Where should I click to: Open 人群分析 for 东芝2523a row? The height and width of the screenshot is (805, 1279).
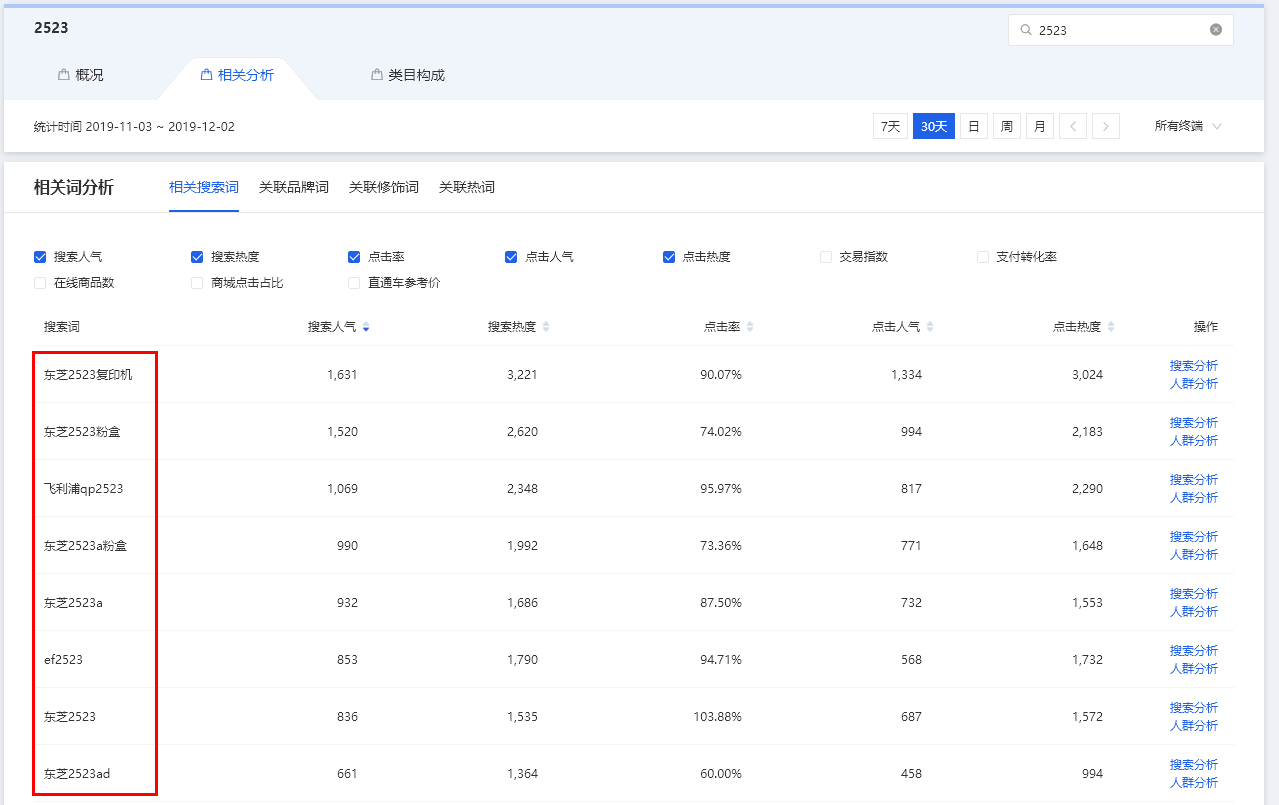[1194, 612]
